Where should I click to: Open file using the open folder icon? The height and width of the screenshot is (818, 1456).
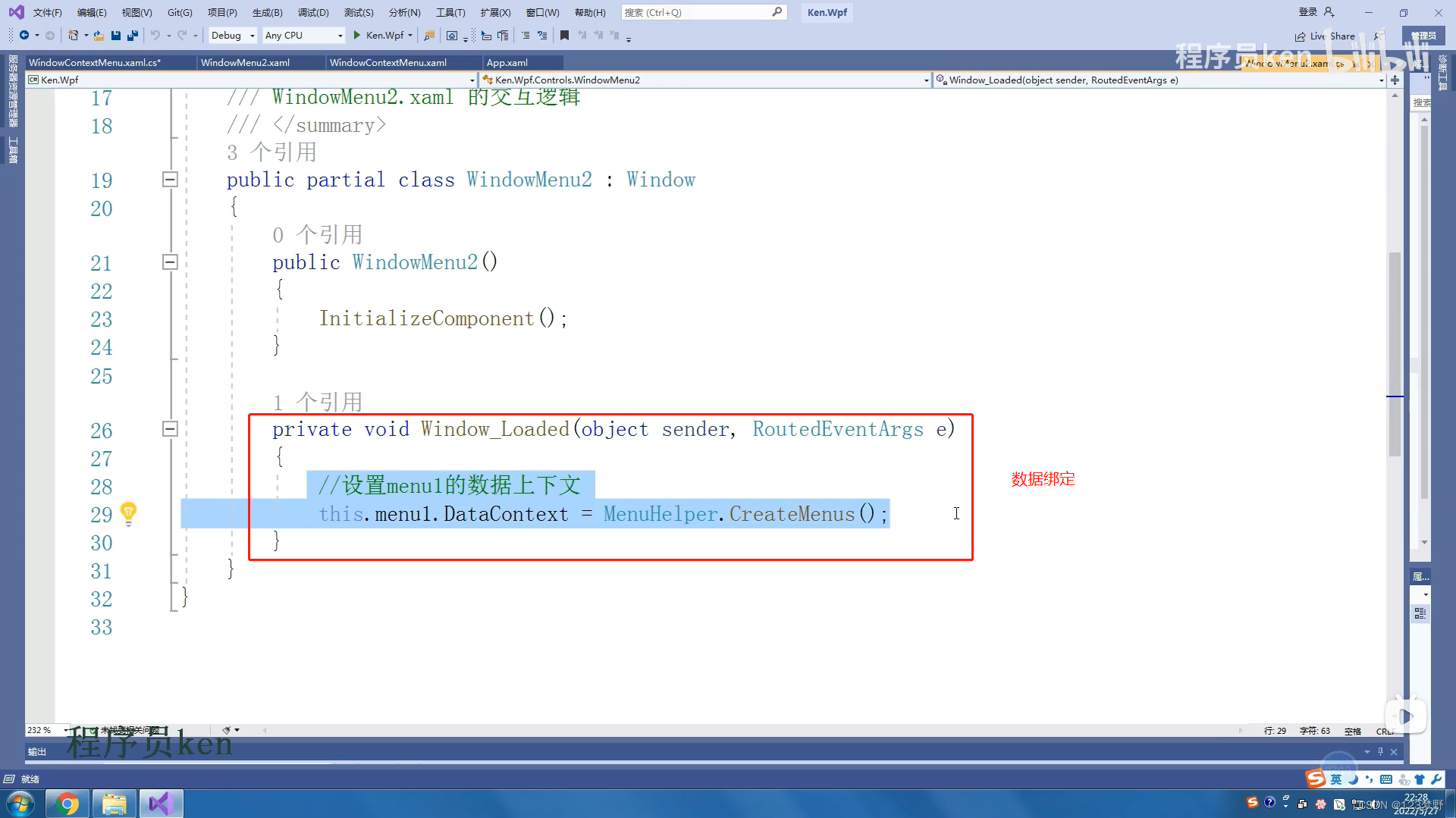99,36
